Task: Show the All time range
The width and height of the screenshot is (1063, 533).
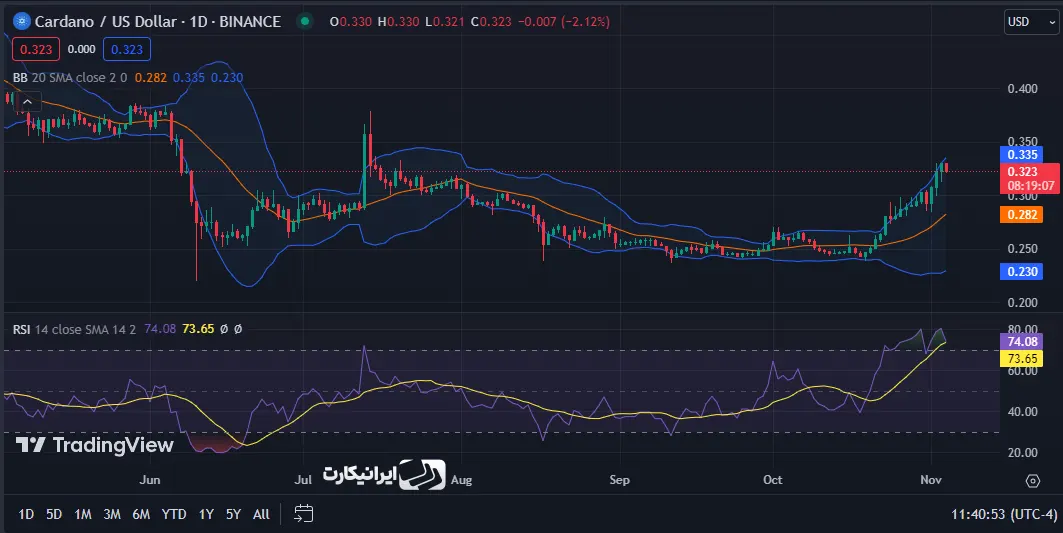Action: point(261,514)
